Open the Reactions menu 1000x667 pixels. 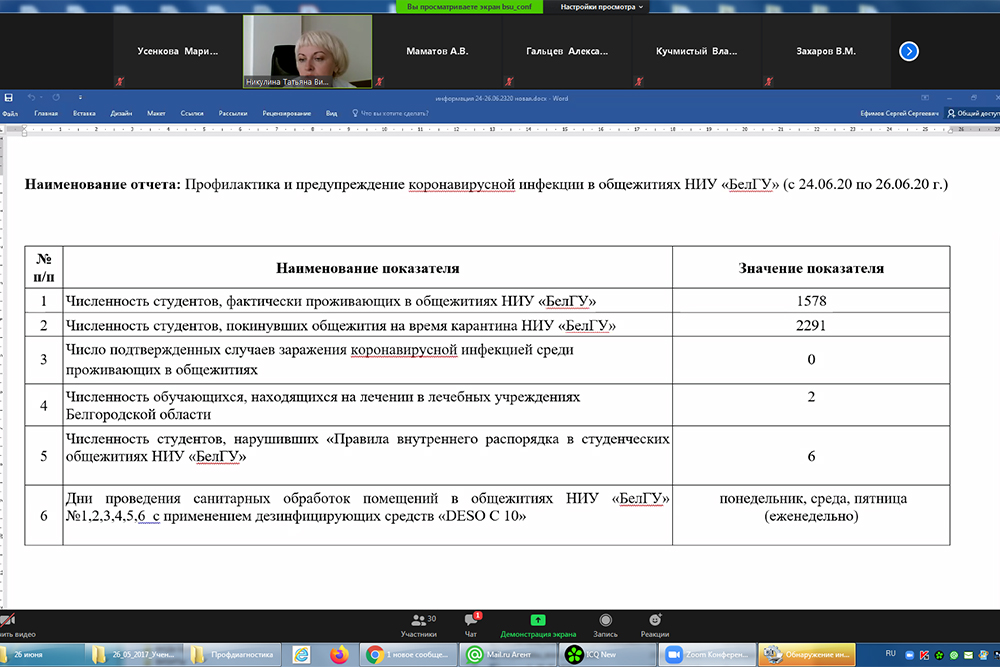point(655,625)
